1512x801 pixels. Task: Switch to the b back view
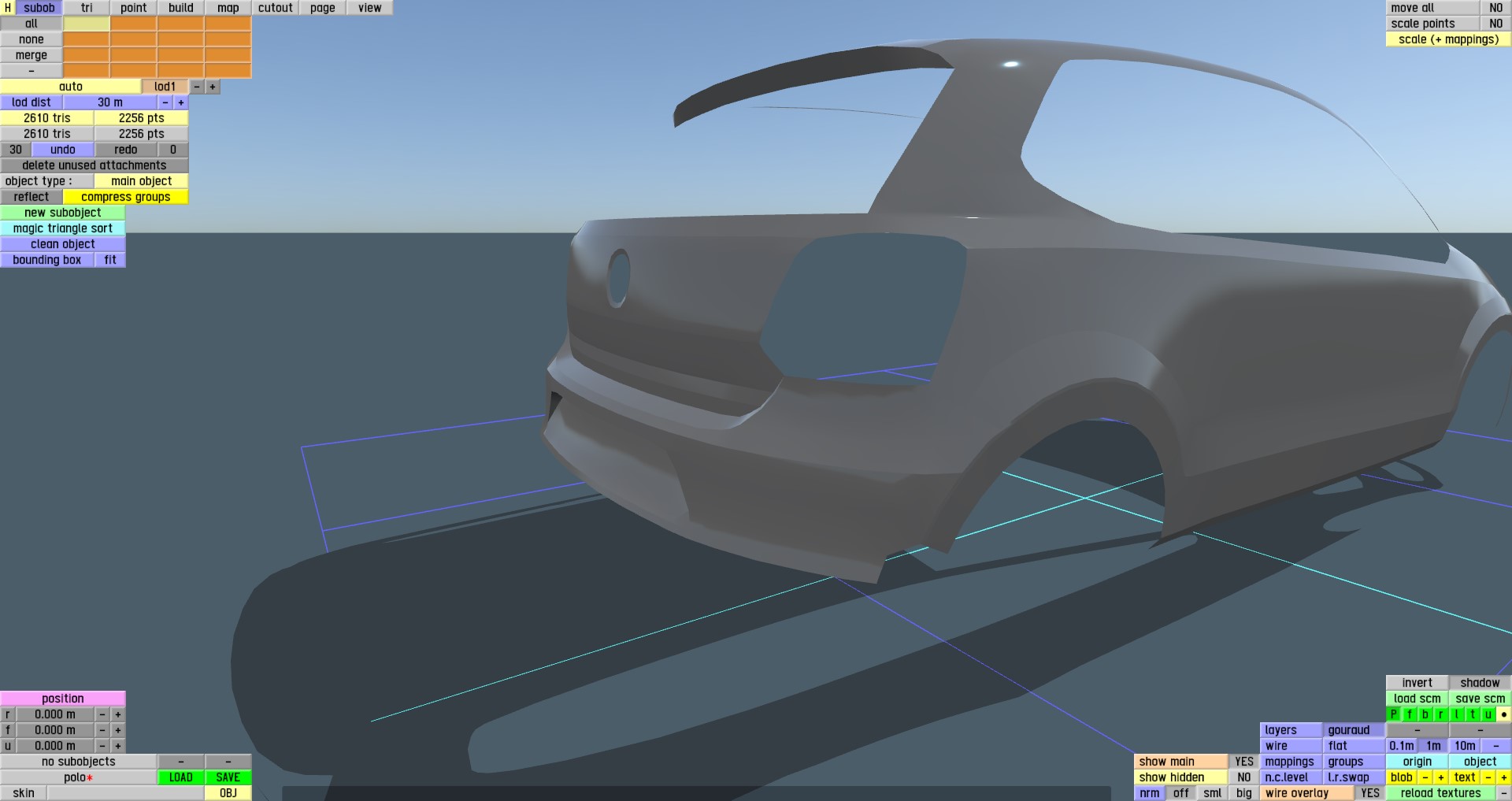[x=1425, y=714]
